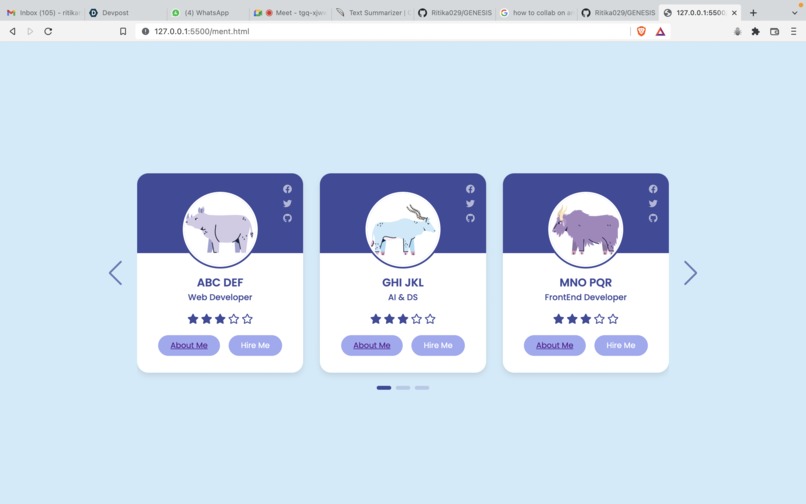The width and height of the screenshot is (806, 504).
Task: Click the 'FrontEnd Developer' subtitle text
Action: click(x=585, y=297)
